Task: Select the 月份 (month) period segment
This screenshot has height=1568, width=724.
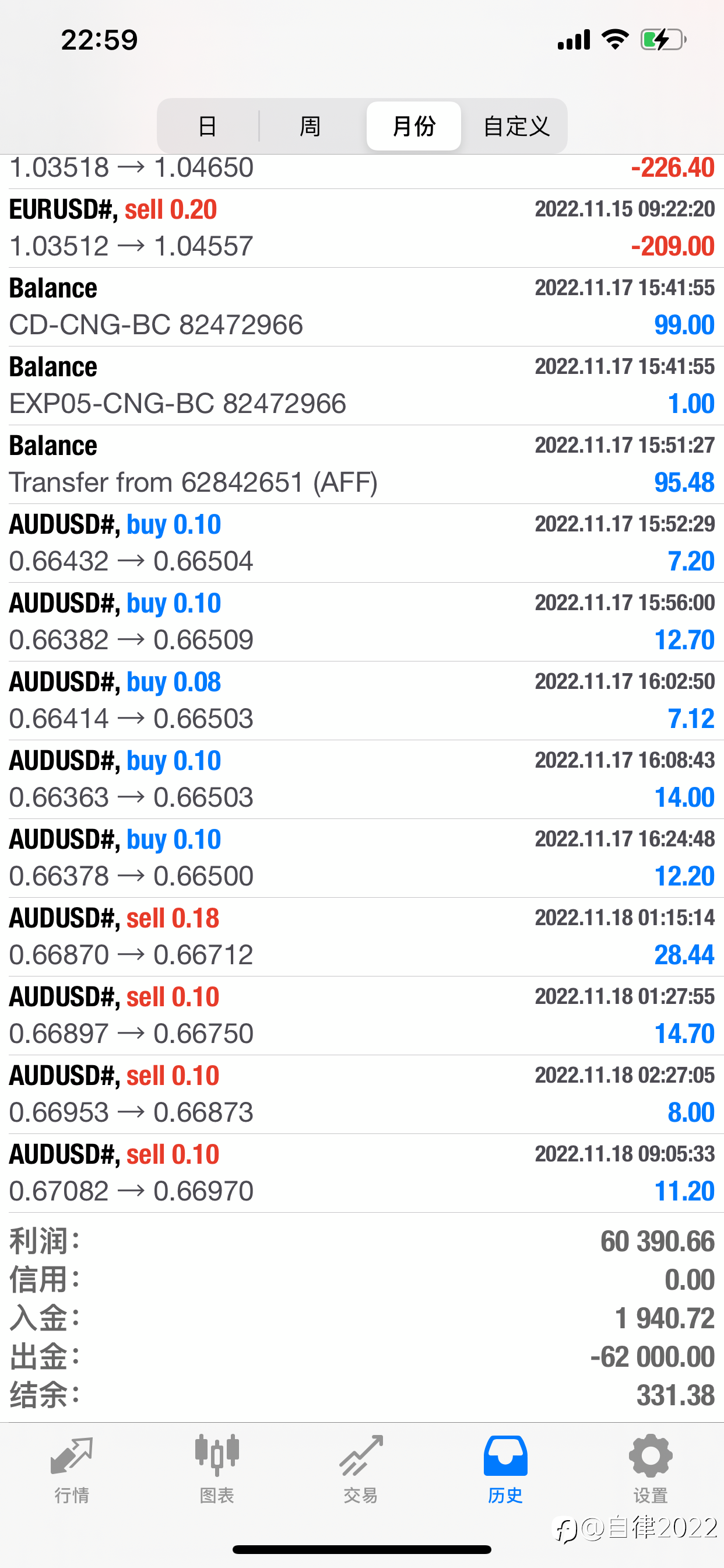Action: tap(414, 126)
